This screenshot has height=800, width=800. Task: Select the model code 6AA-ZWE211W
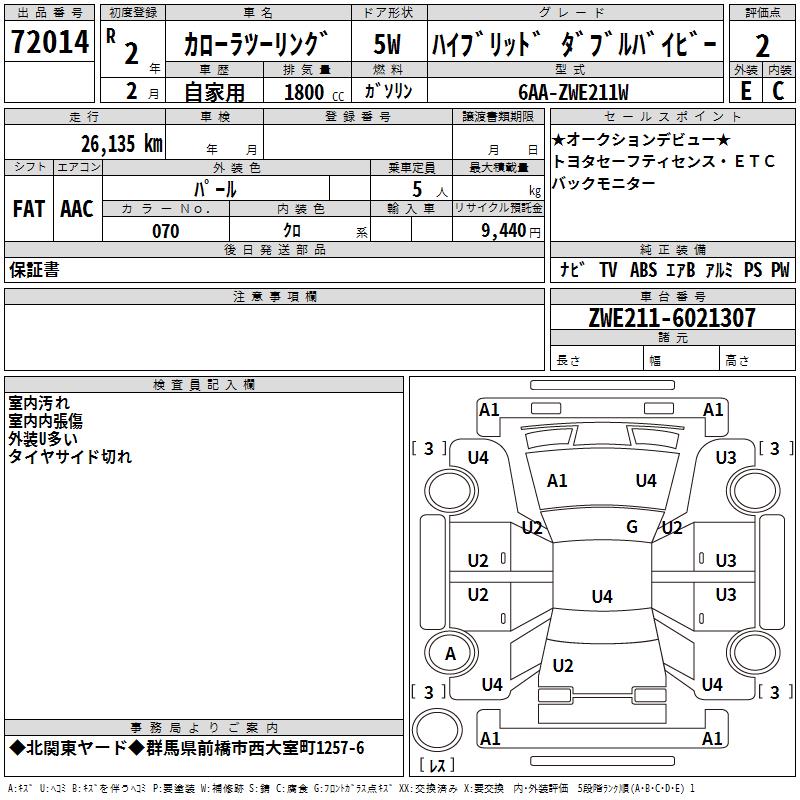(573, 92)
